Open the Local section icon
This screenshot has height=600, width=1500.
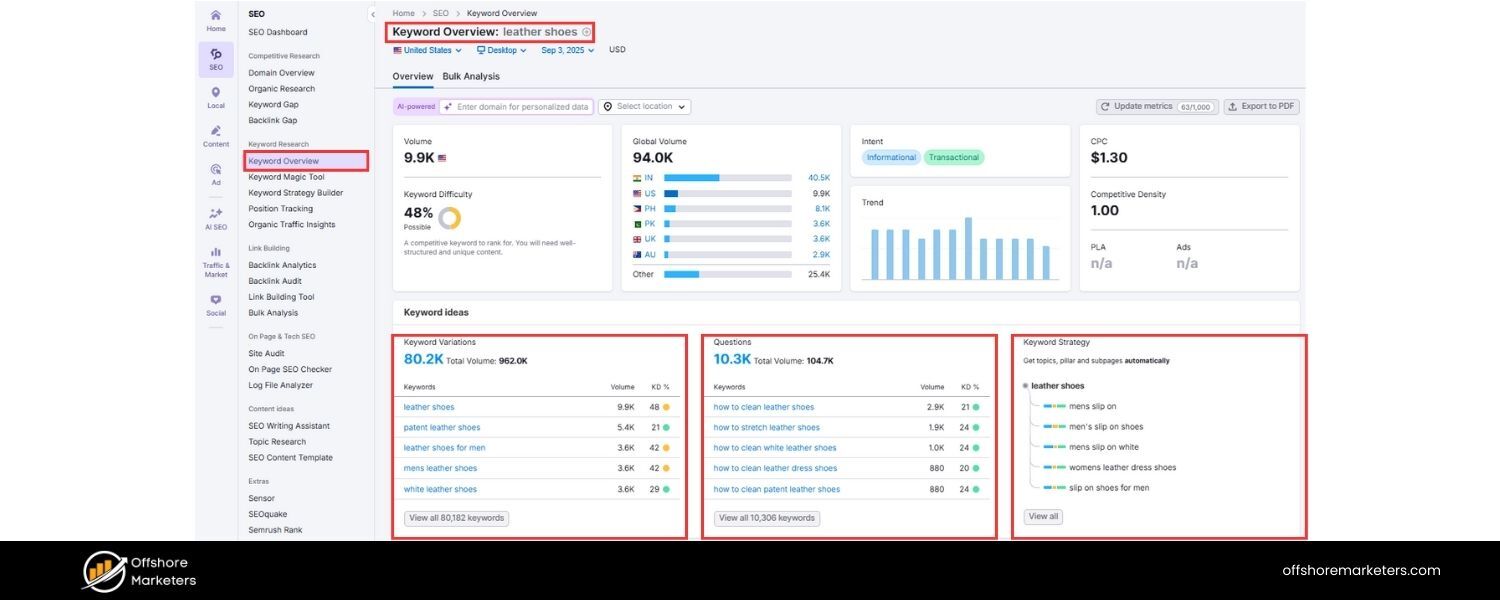click(216, 93)
